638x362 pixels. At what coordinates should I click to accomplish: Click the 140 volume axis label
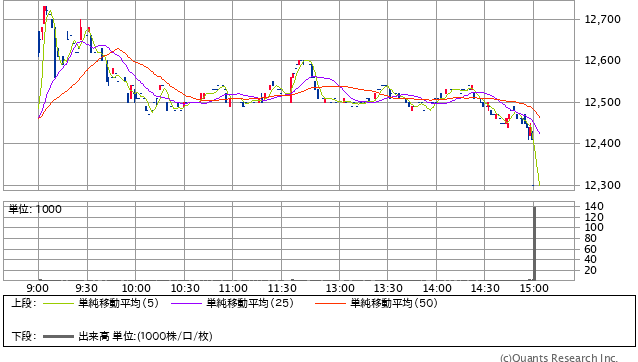coord(594,206)
